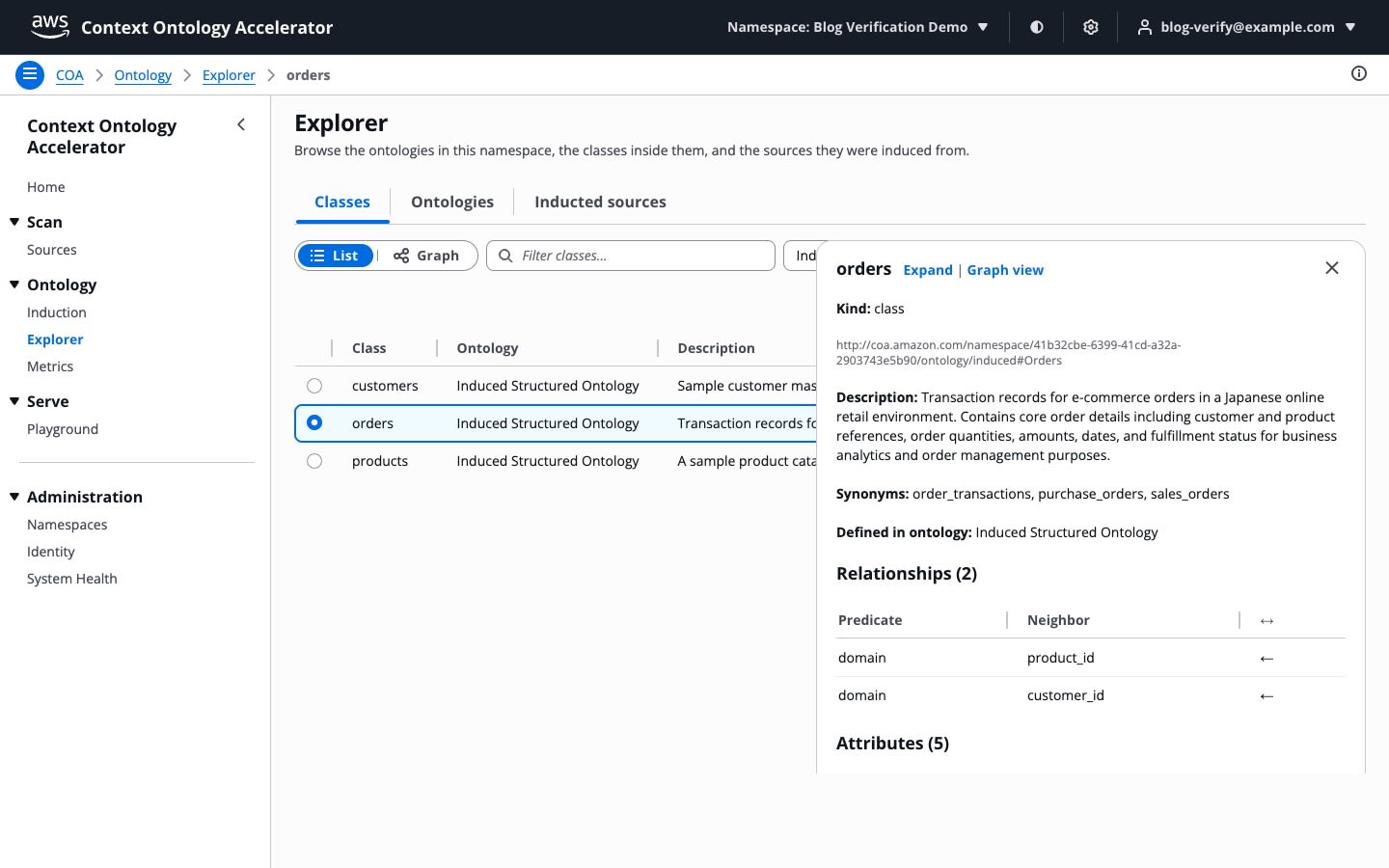
Task: Open the info panel icon
Action: [x=1359, y=73]
